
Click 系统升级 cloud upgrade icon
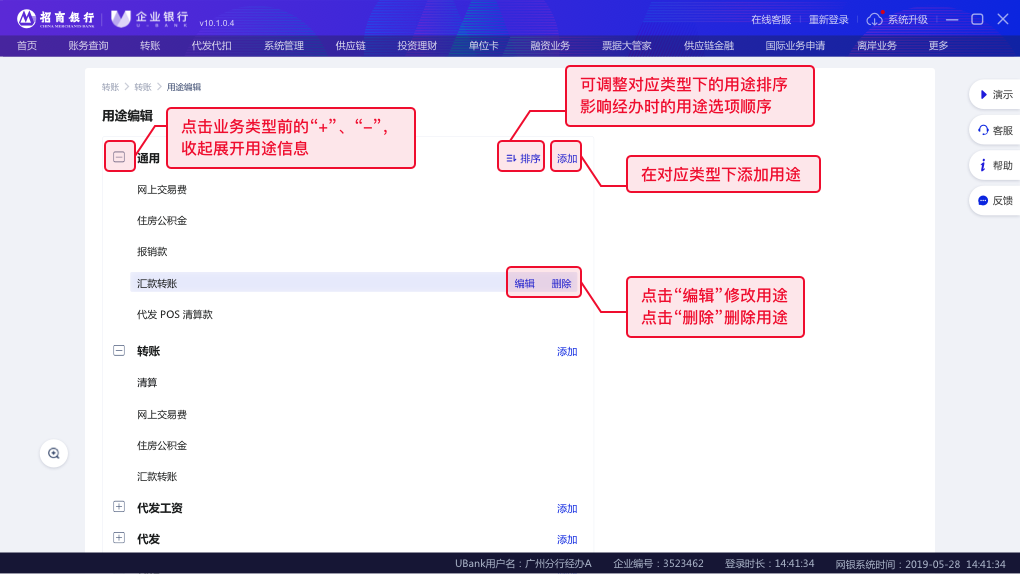point(875,19)
